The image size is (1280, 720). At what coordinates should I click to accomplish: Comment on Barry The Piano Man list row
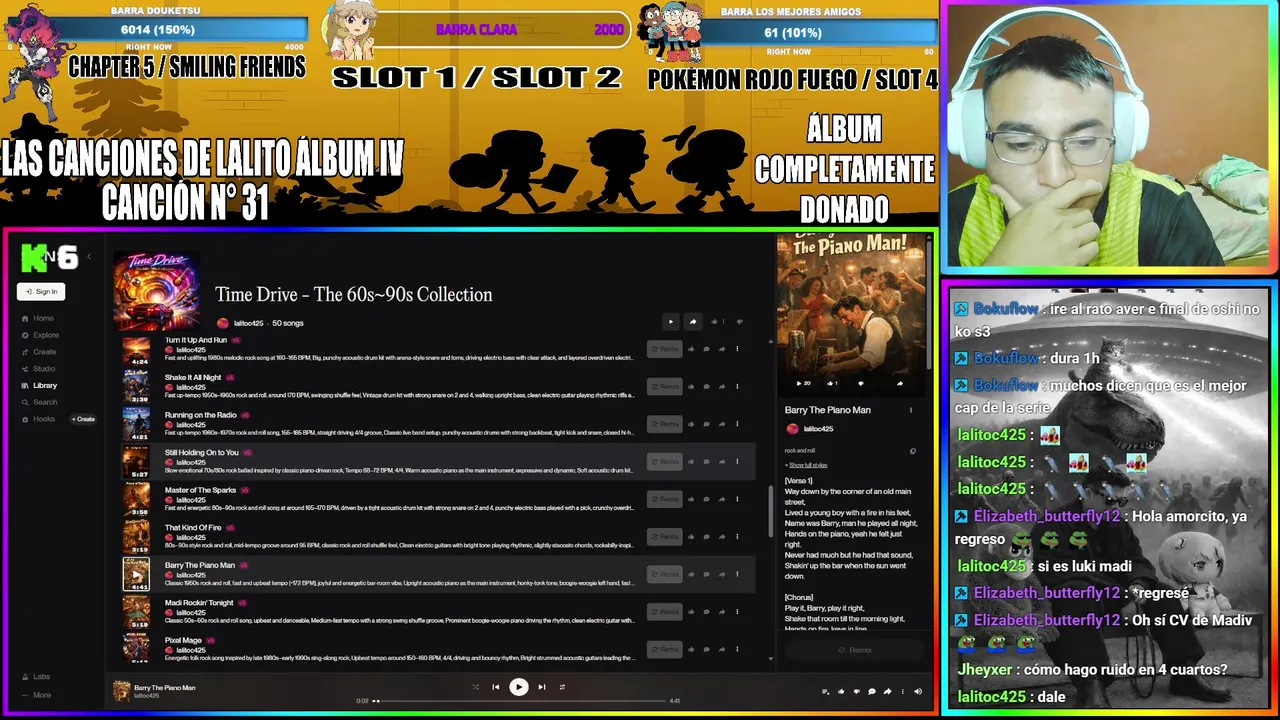coord(706,574)
